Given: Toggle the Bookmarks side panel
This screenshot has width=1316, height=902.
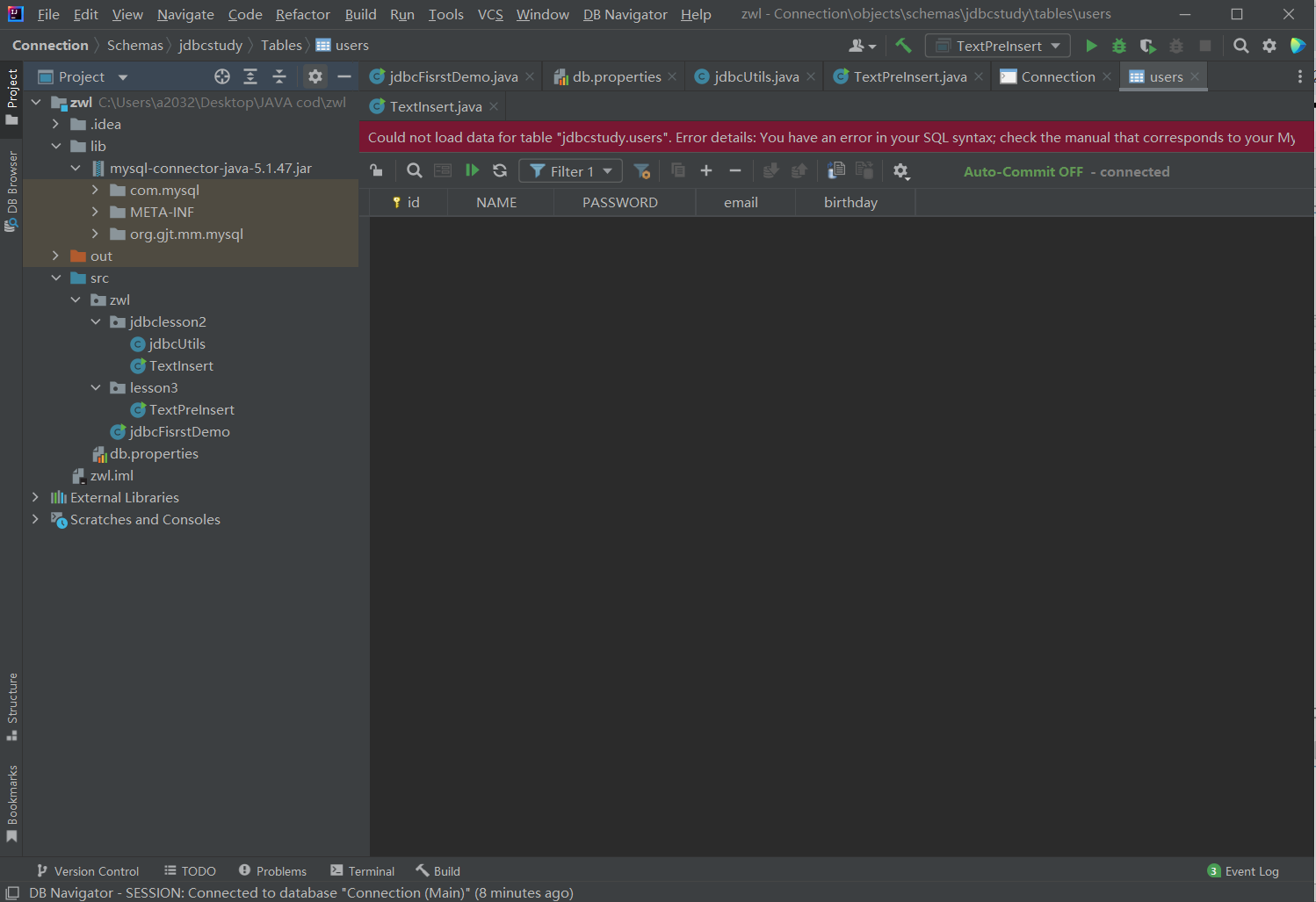Looking at the screenshot, I should [x=11, y=804].
